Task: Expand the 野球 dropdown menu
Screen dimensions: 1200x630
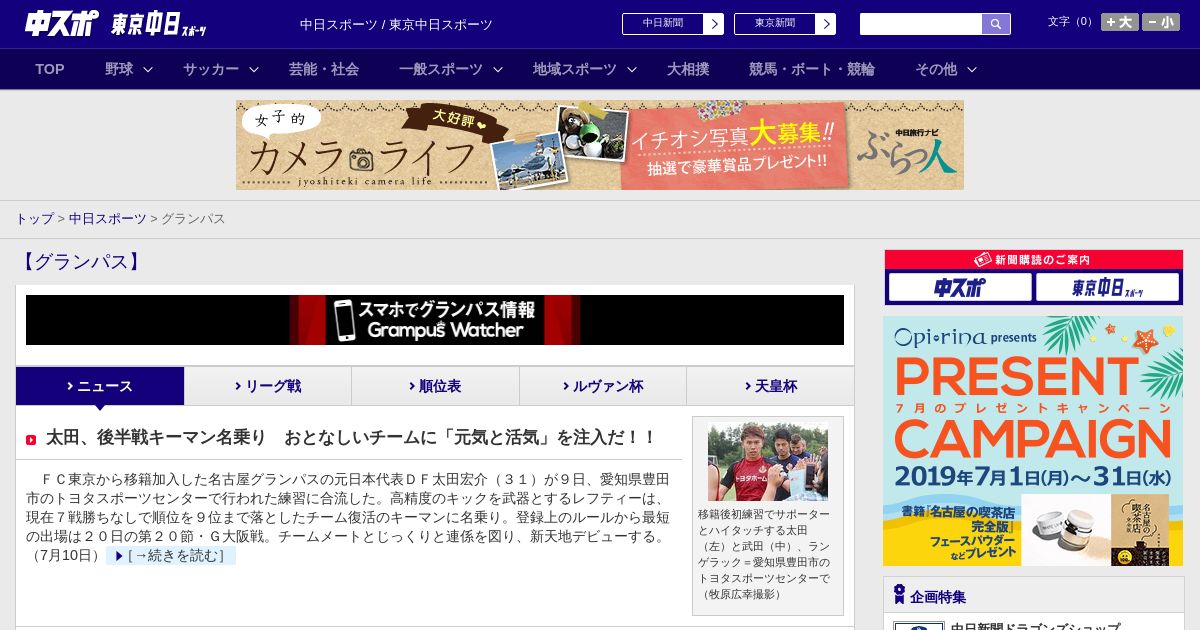Action: click(129, 69)
